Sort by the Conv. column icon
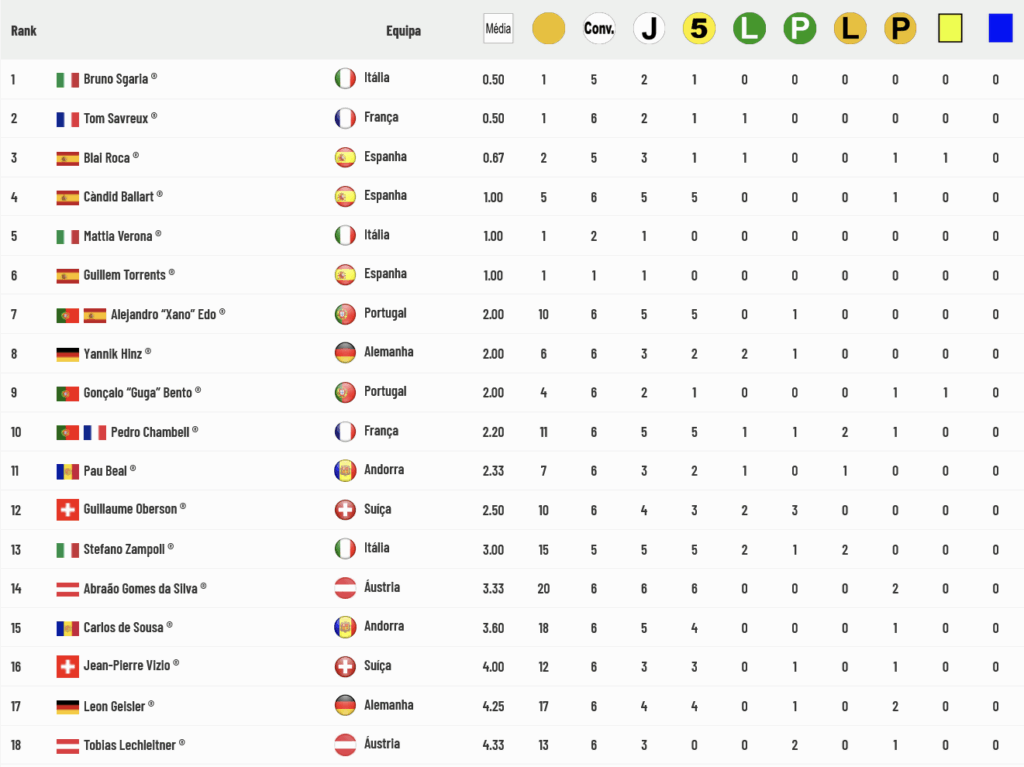Screen dimensions: 1024x767 coord(599,29)
